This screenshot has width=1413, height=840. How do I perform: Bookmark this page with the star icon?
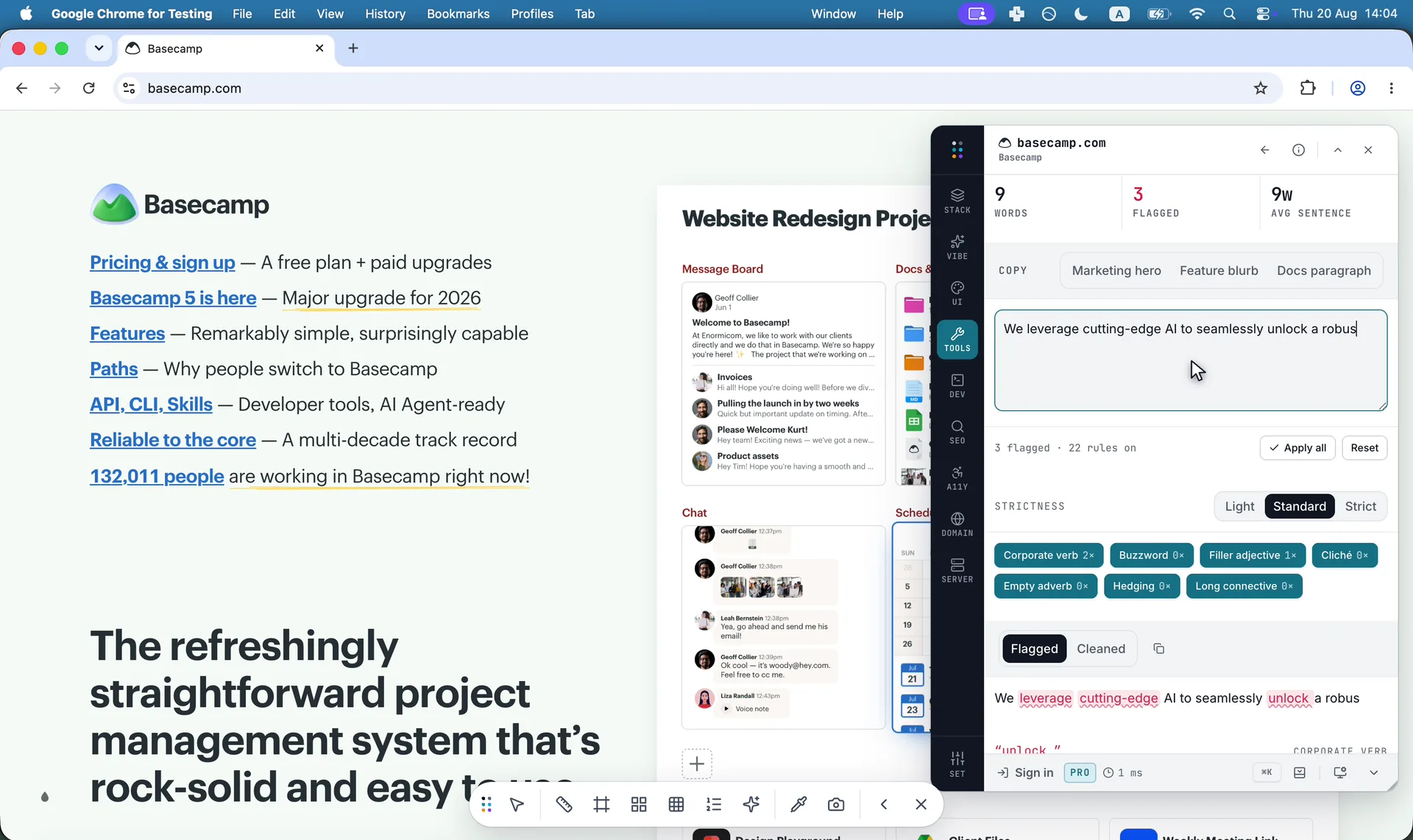[x=1261, y=88]
